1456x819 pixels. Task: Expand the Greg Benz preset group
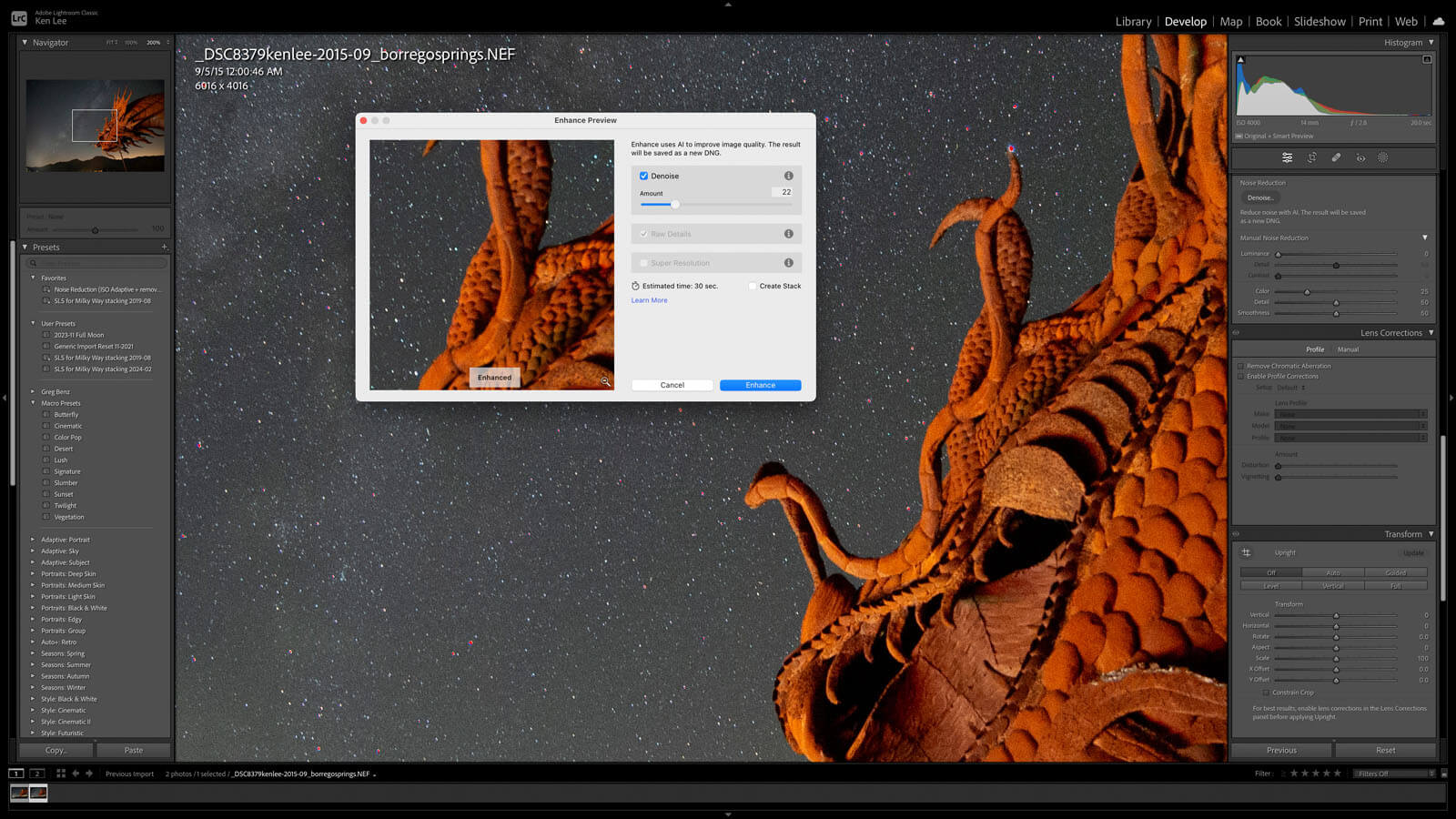[33, 392]
